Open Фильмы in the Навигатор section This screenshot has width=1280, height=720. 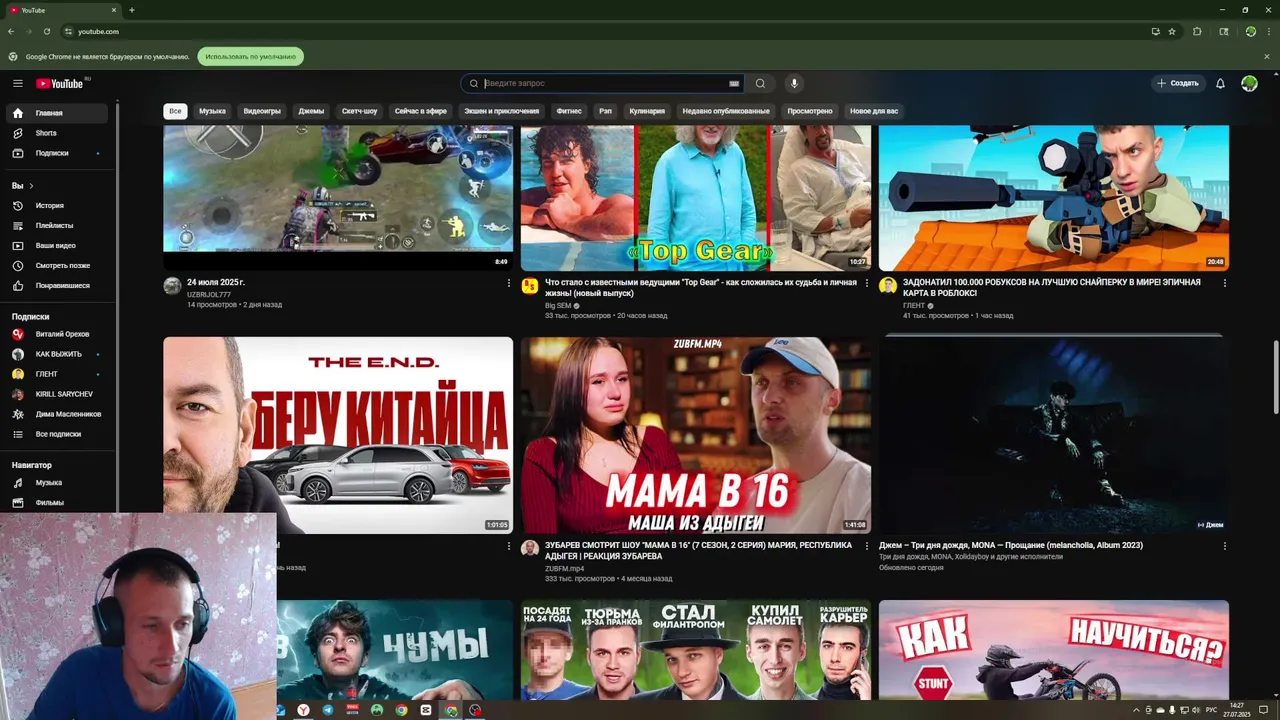click(59, 502)
